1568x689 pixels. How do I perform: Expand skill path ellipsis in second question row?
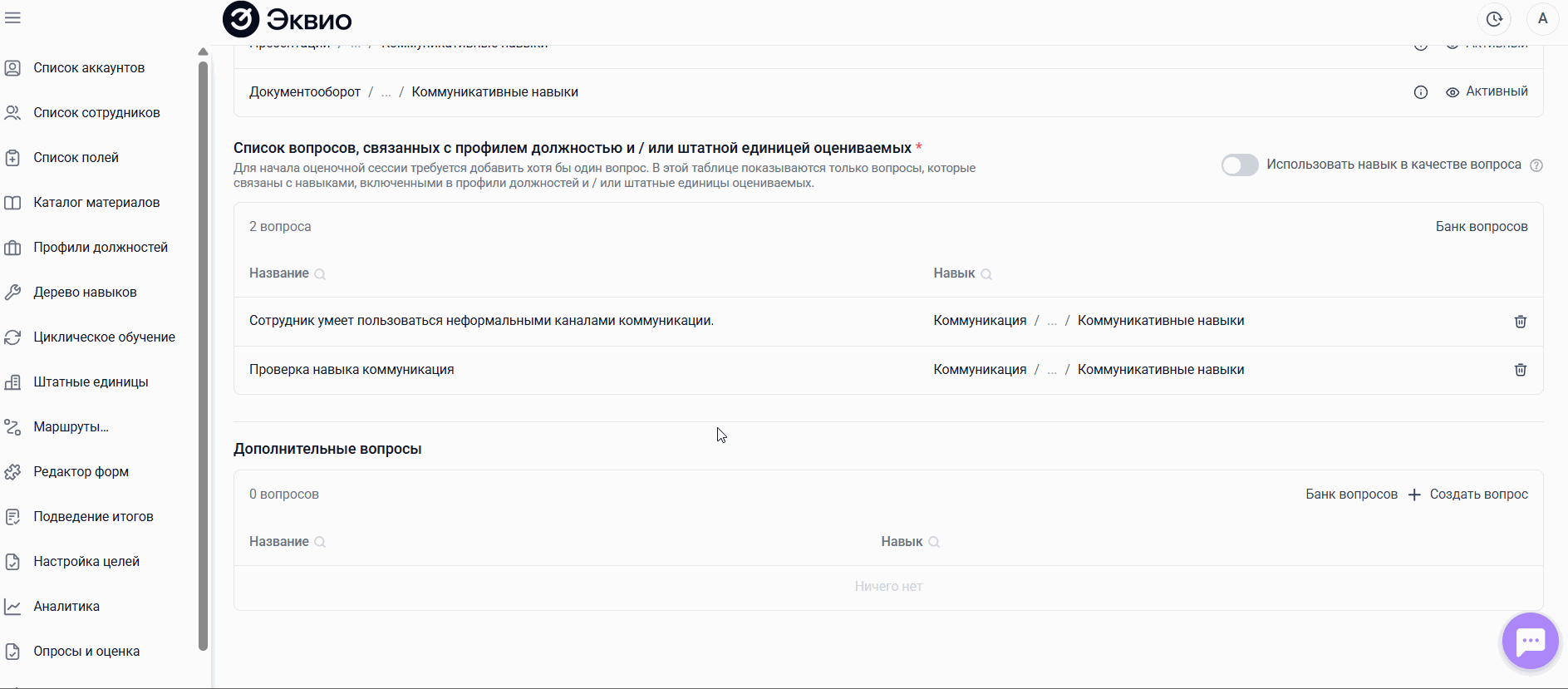point(1052,371)
